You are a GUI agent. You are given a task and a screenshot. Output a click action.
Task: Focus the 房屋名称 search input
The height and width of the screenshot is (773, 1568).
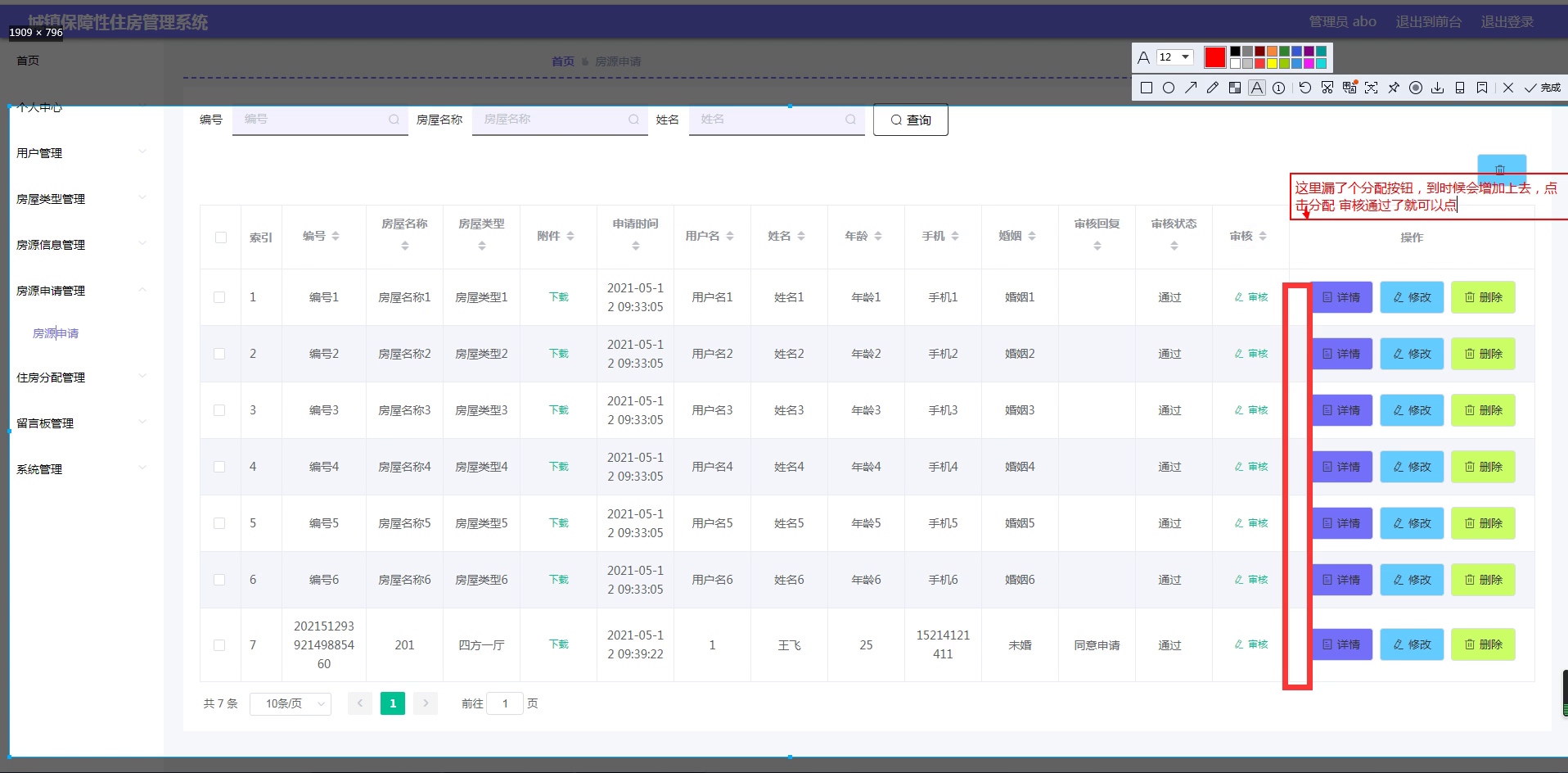(x=560, y=120)
